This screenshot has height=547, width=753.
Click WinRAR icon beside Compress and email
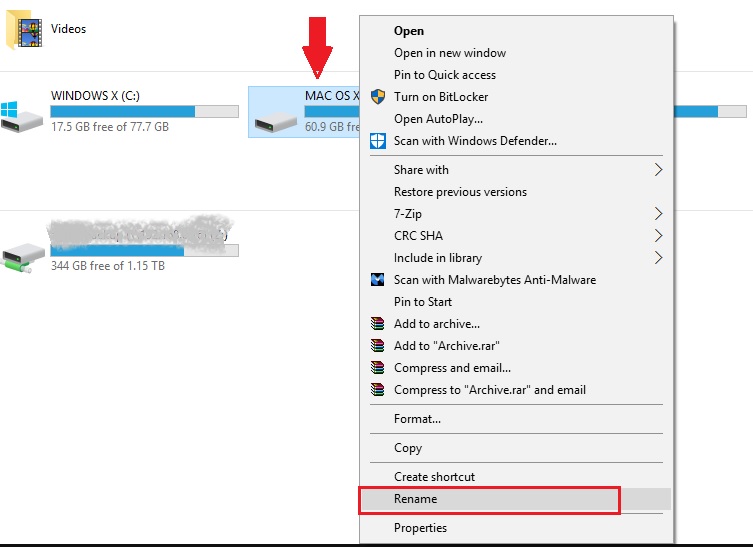pyautogui.click(x=378, y=368)
